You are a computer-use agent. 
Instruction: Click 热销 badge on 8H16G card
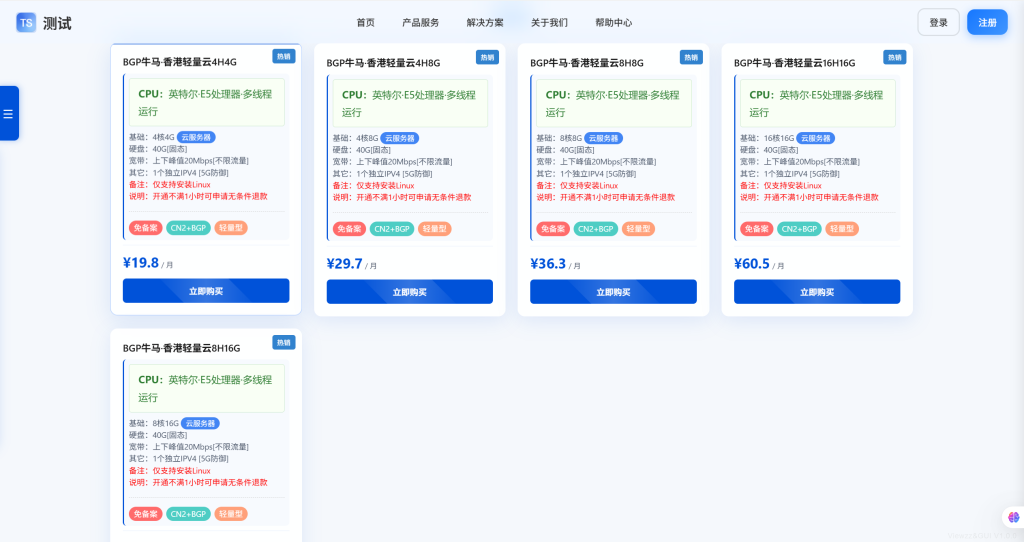pyautogui.click(x=283, y=342)
